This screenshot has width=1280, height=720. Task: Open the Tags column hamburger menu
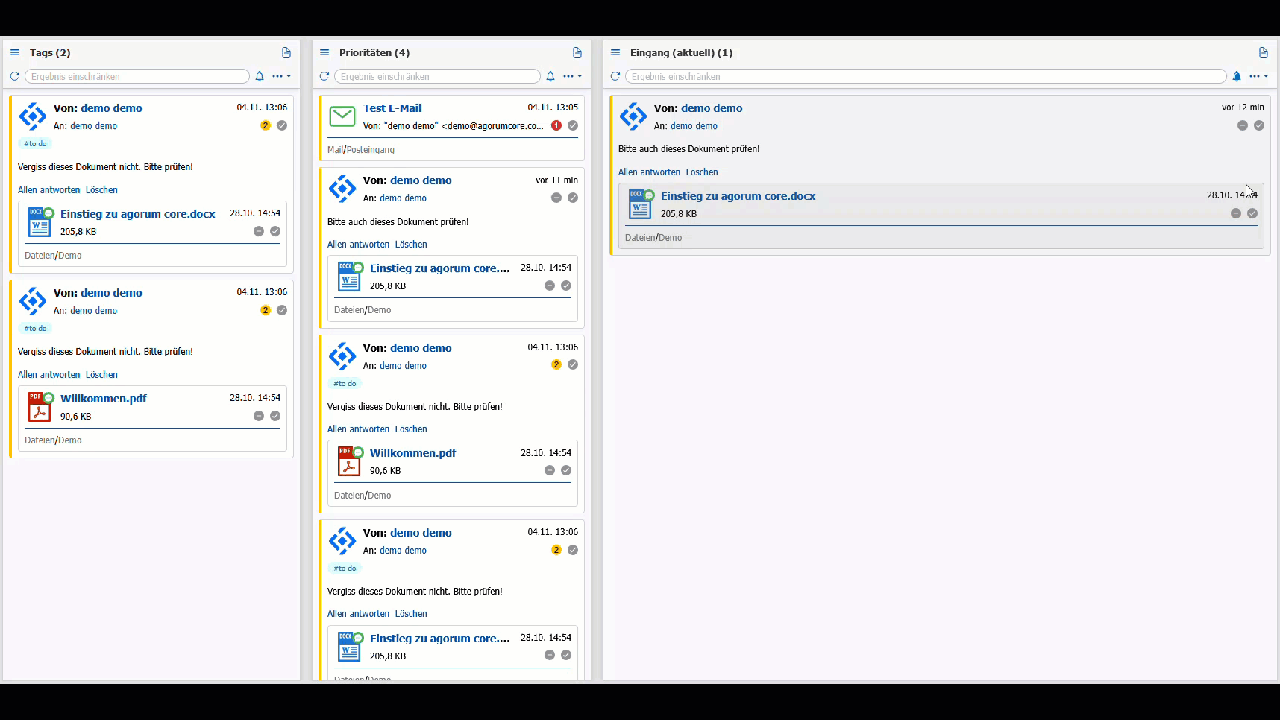(14, 52)
